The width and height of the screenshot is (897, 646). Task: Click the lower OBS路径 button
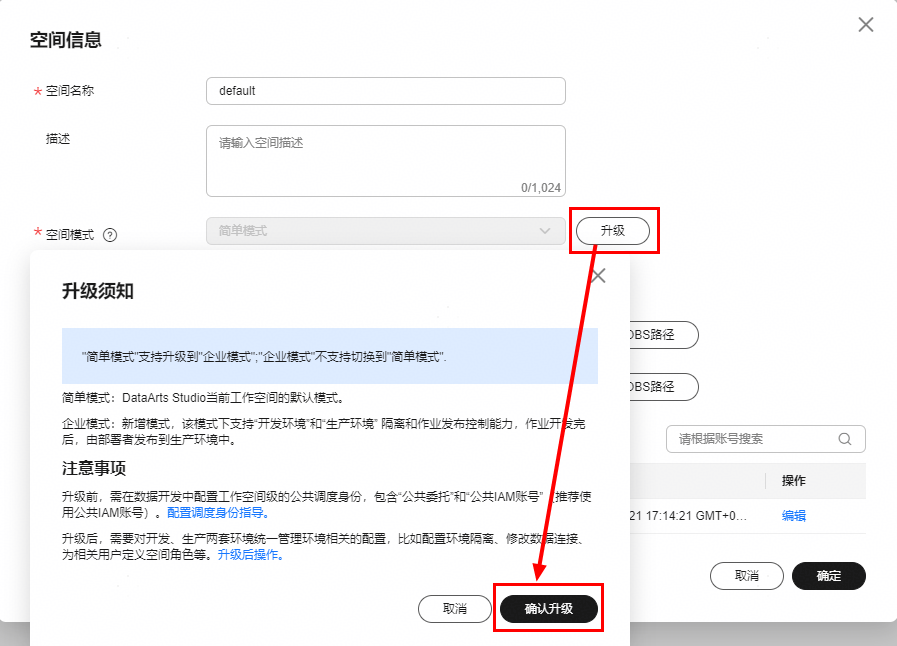coord(664,387)
